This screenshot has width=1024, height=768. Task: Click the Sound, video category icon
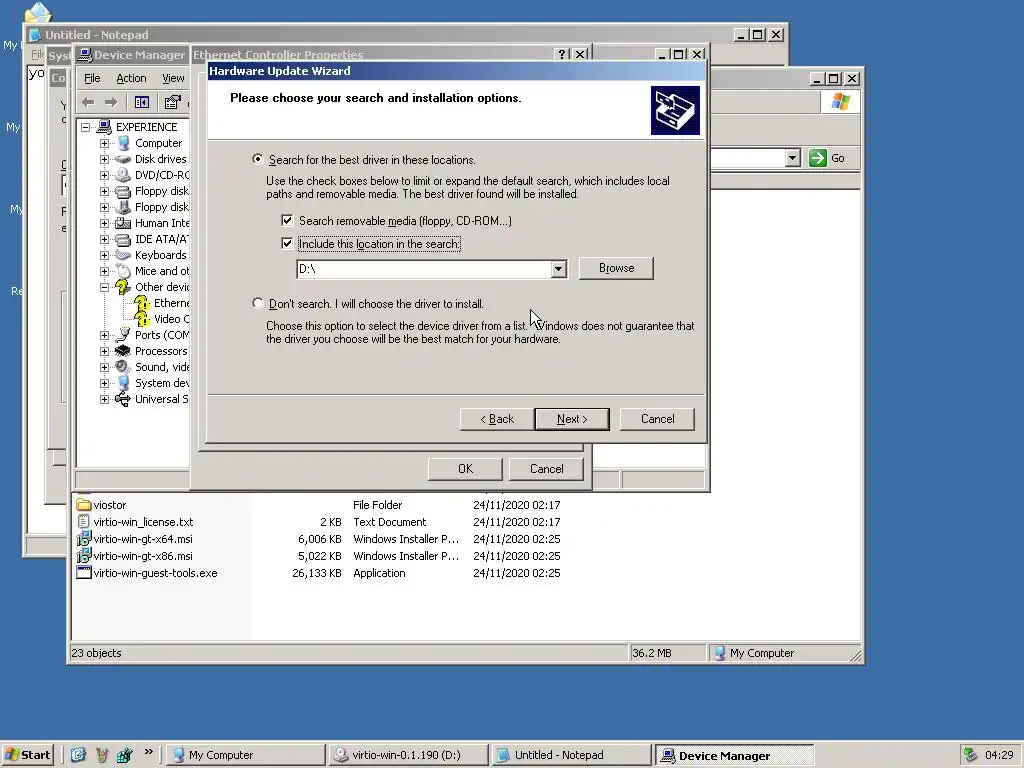click(123, 367)
